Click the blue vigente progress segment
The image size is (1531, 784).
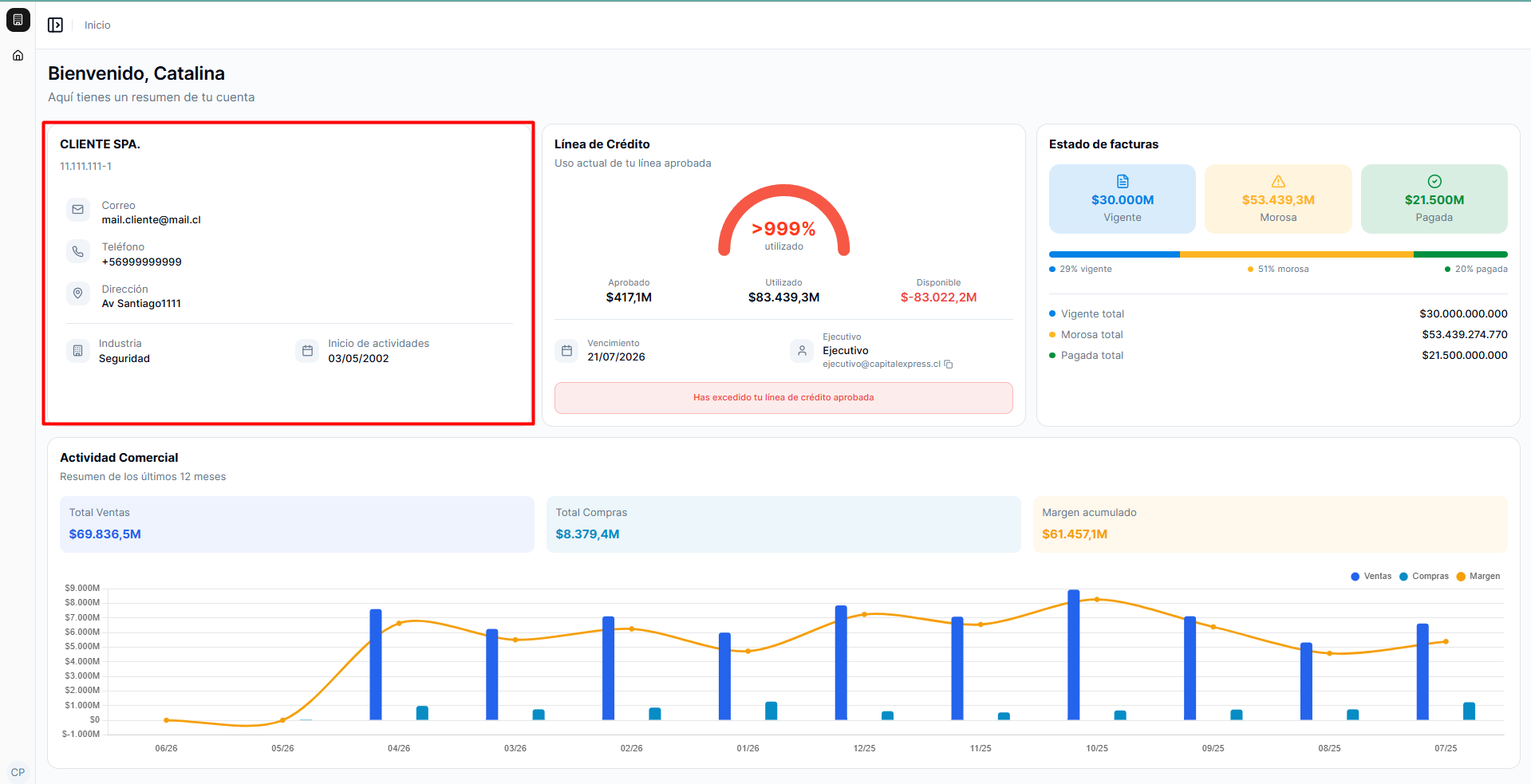[1115, 254]
